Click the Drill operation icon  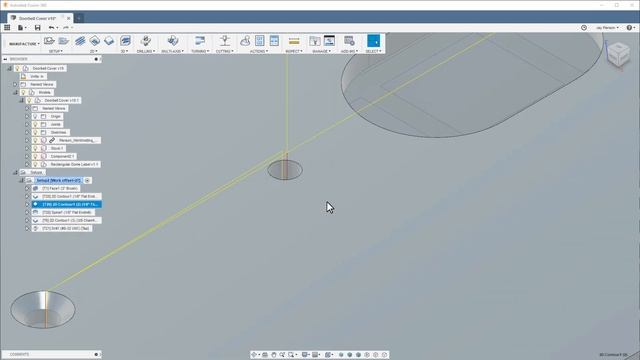click(146, 40)
